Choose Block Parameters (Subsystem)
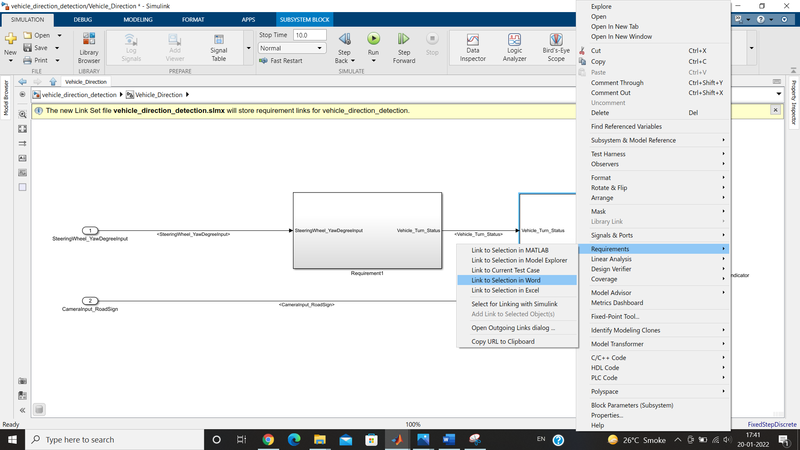This screenshot has height=450, width=800. coord(654,406)
